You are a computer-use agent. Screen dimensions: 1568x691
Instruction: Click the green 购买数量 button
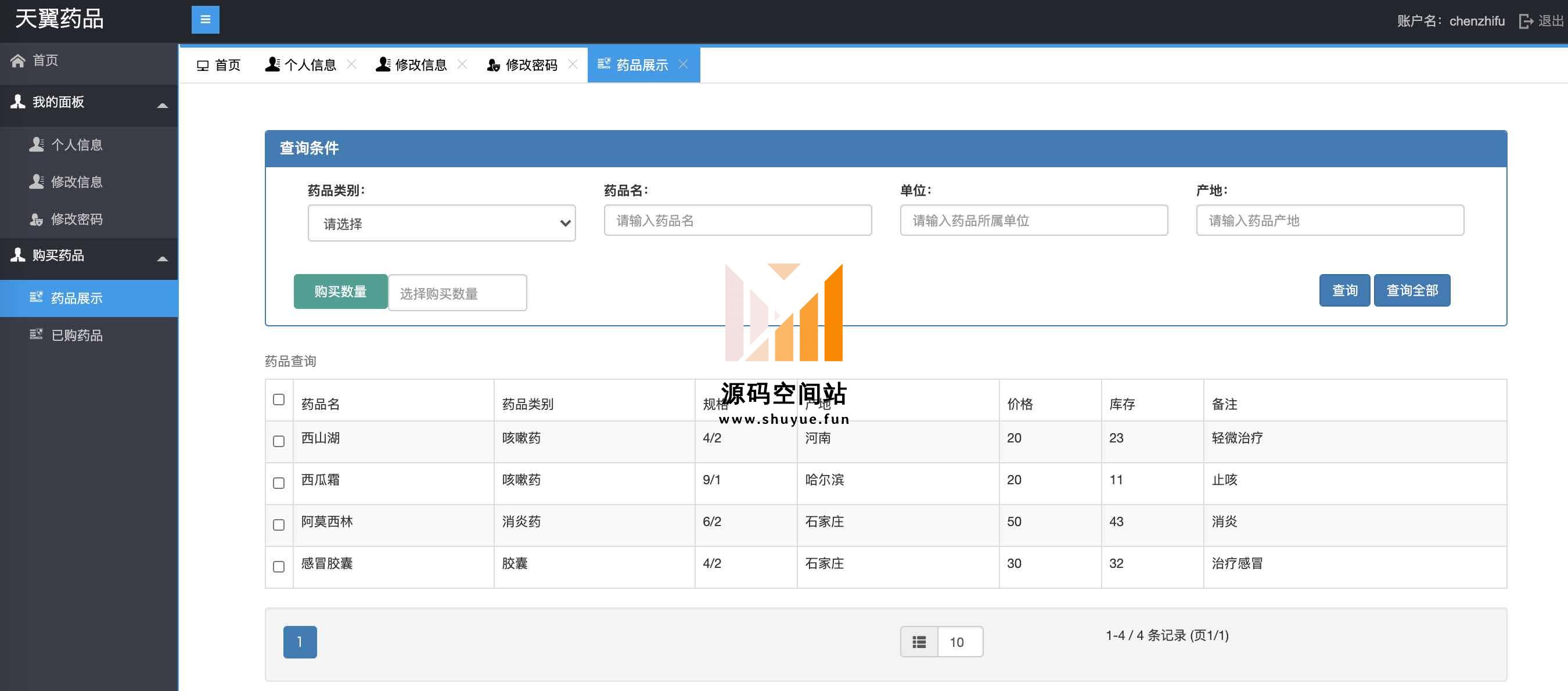[340, 291]
